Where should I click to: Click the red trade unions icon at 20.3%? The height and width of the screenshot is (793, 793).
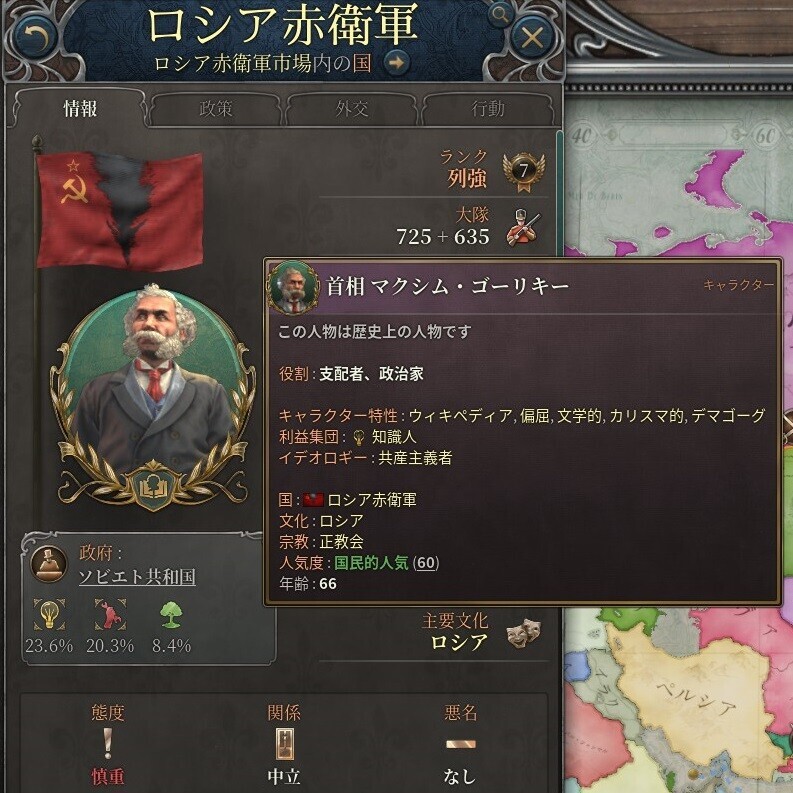tap(110, 613)
